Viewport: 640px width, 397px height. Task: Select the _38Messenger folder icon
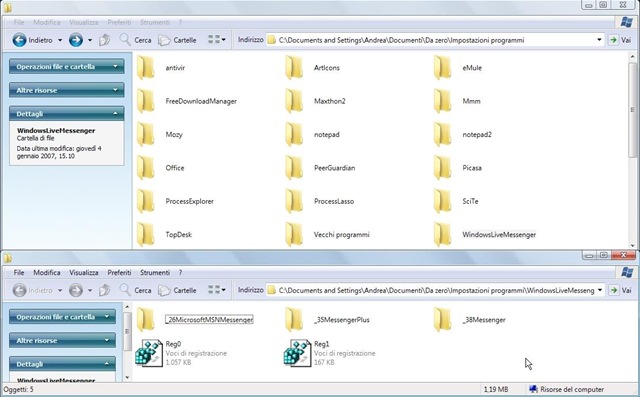point(442,320)
